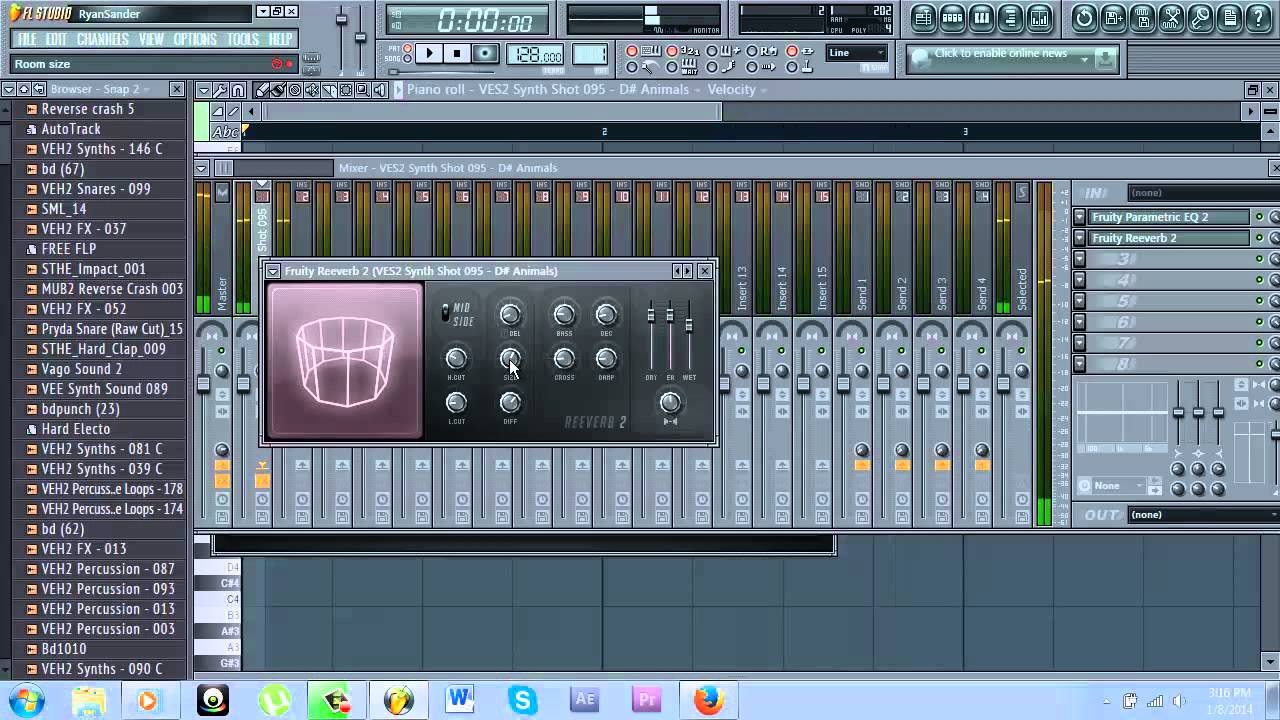The image size is (1280, 720).
Task: Open the audio editor tools icon
Action: [x=1171, y=17]
